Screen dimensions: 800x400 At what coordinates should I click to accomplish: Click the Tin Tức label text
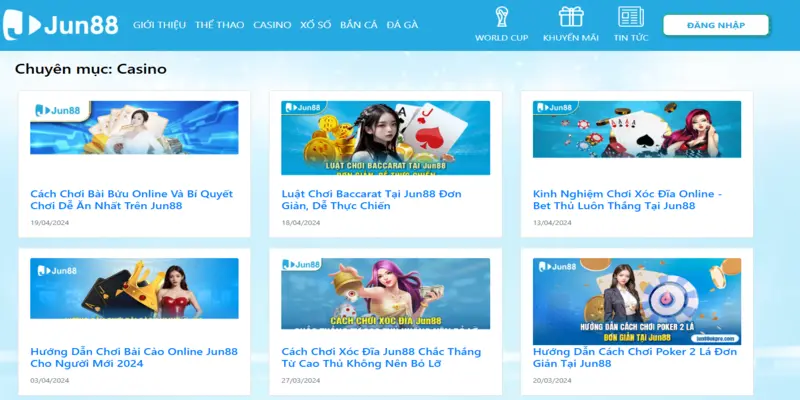(631, 38)
